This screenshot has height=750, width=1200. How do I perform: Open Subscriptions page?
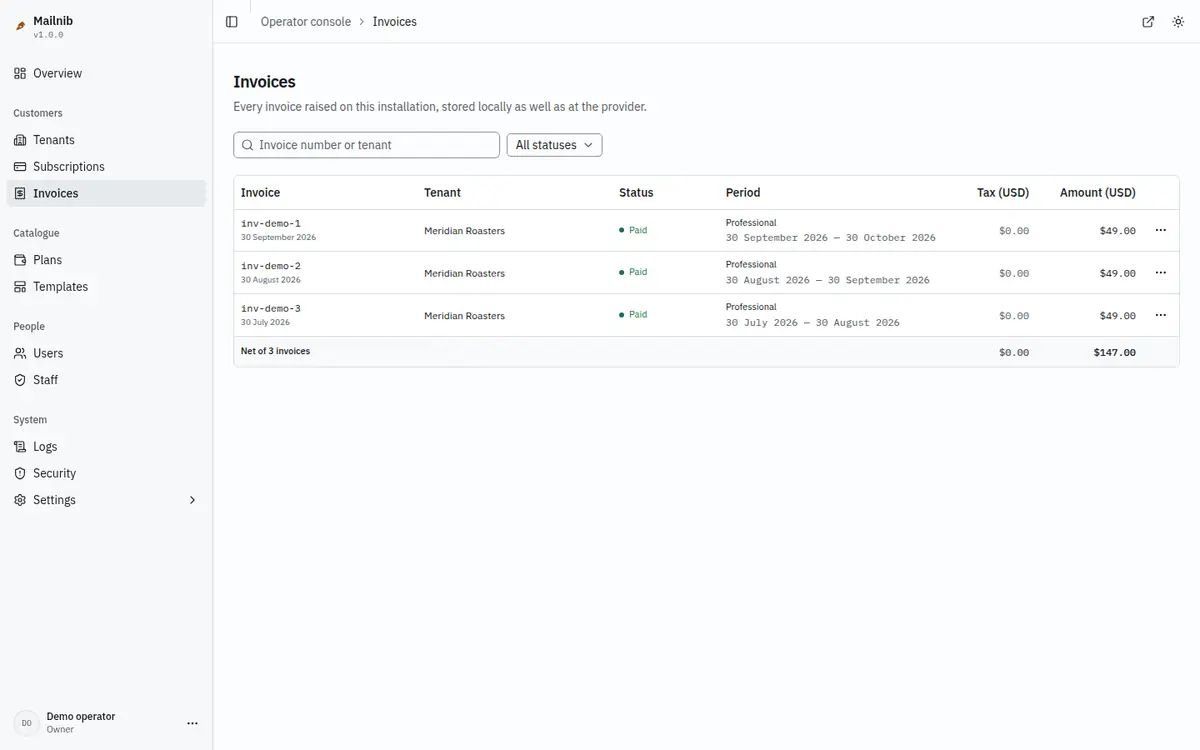[106, 167]
